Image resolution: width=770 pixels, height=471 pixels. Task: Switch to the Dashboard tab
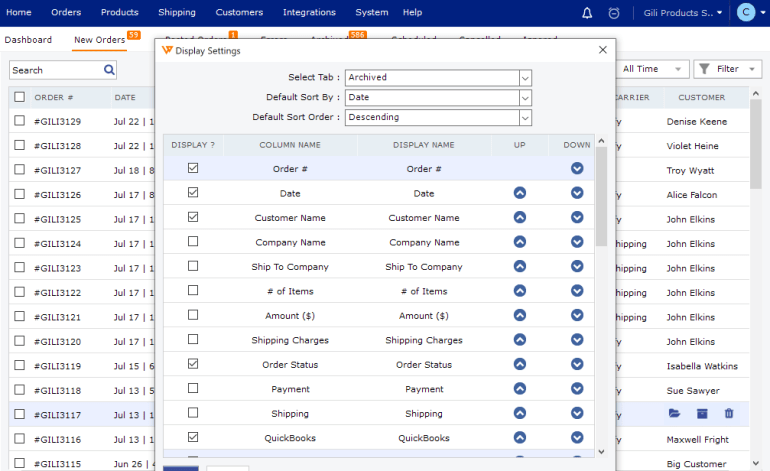(x=28, y=40)
